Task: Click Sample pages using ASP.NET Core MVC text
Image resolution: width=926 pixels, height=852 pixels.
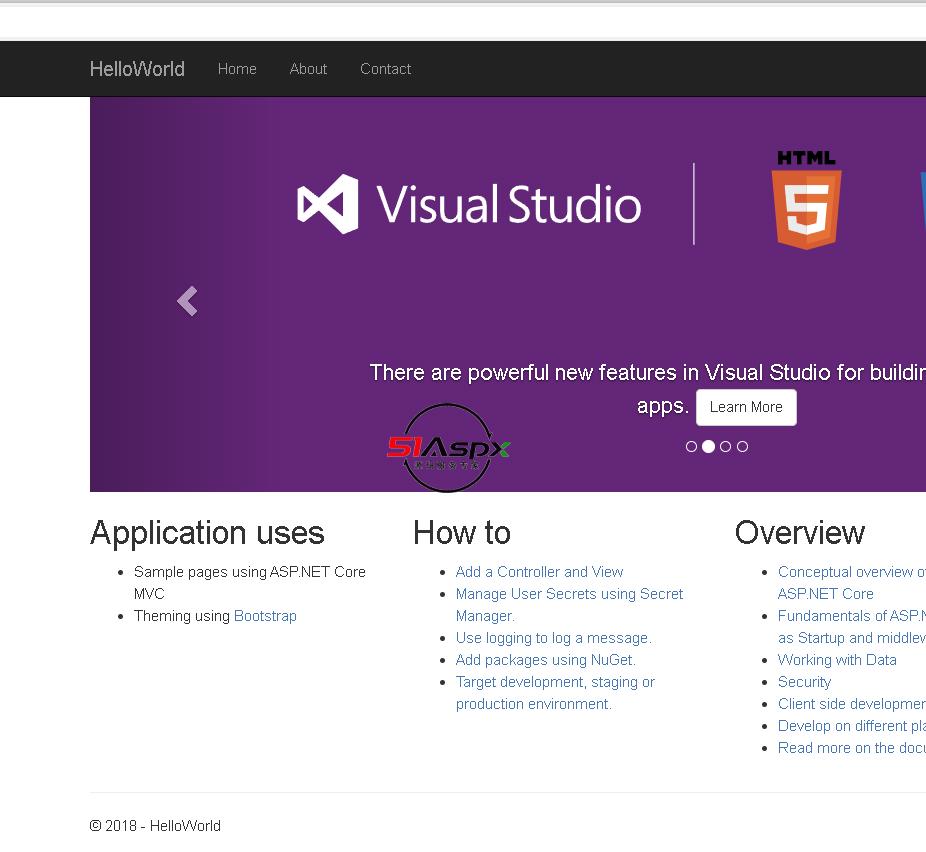Action: 250,582
